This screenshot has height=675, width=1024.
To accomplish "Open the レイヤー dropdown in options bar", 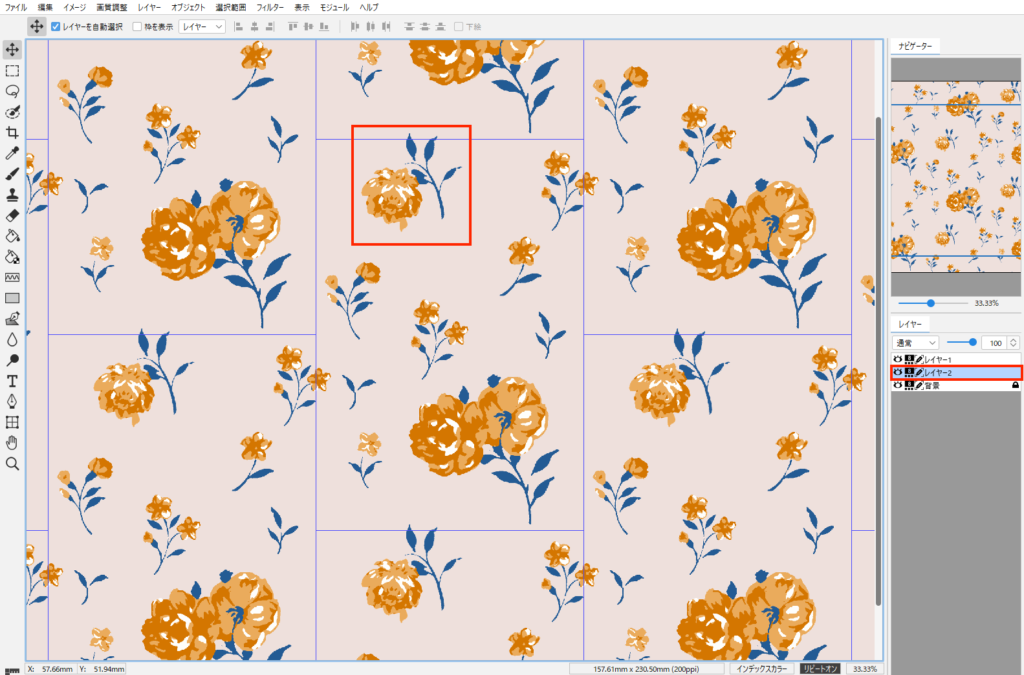I will click(x=202, y=27).
